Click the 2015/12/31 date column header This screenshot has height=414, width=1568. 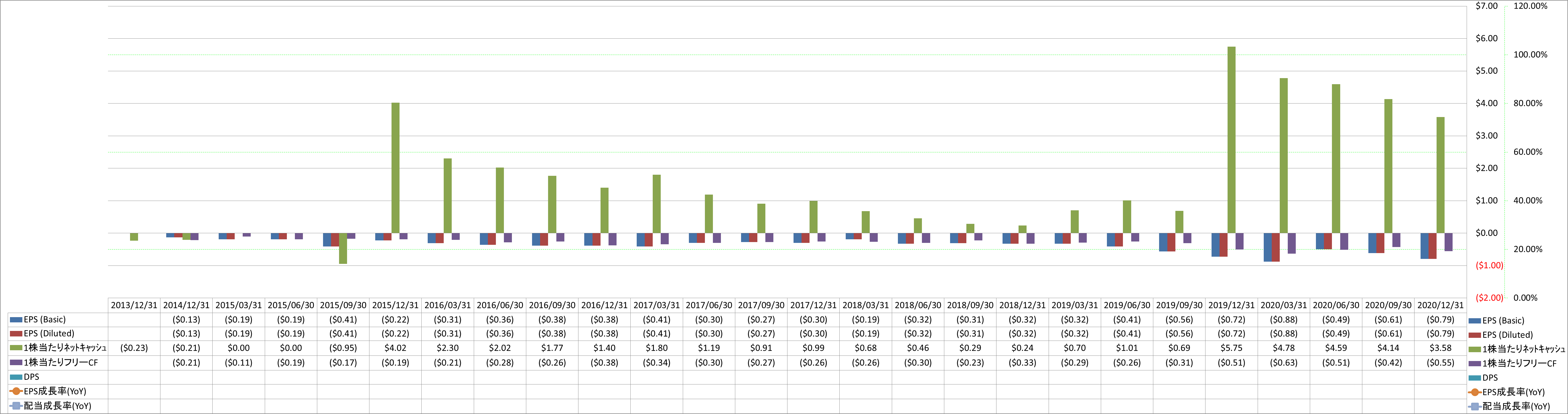(x=396, y=305)
